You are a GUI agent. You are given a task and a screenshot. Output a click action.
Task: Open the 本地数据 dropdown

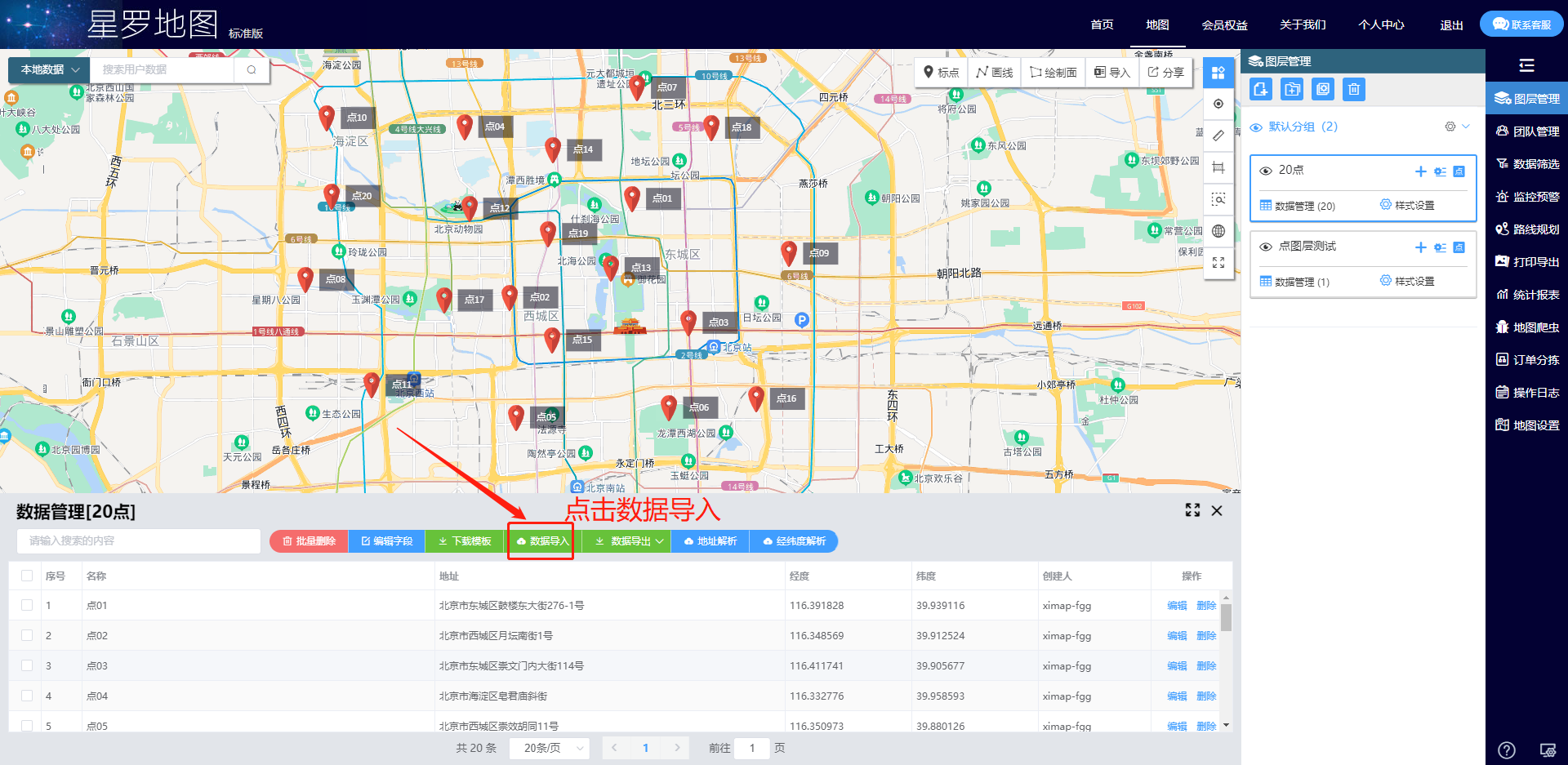click(x=49, y=70)
